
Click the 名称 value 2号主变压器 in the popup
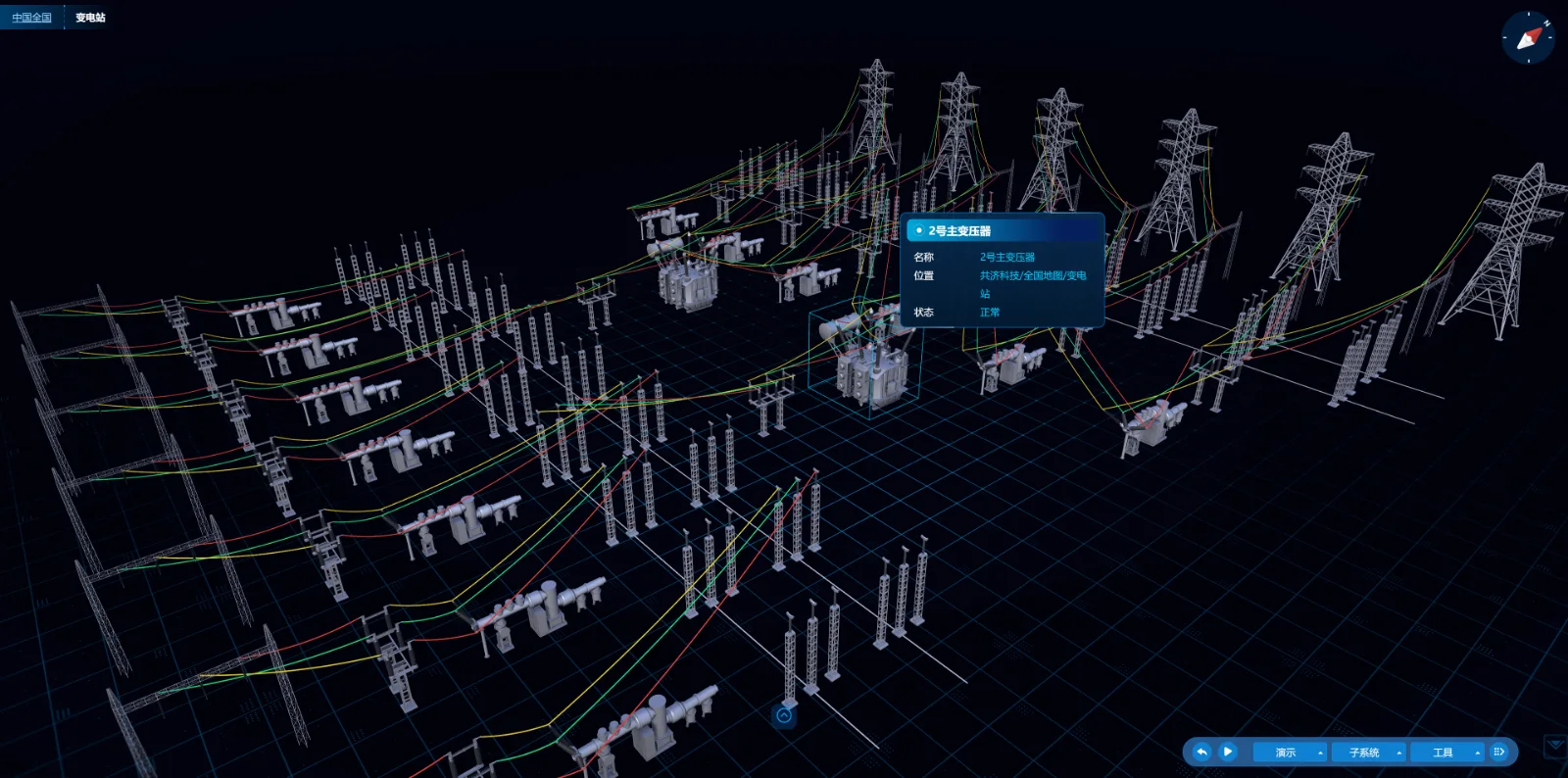(1007, 257)
